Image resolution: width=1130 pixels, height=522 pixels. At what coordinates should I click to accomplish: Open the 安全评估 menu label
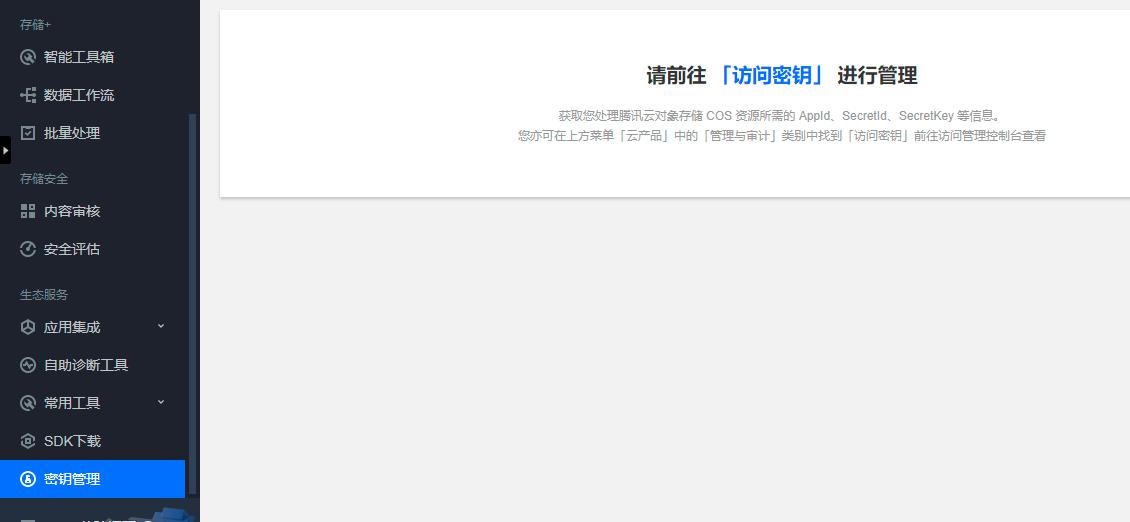tap(72, 249)
